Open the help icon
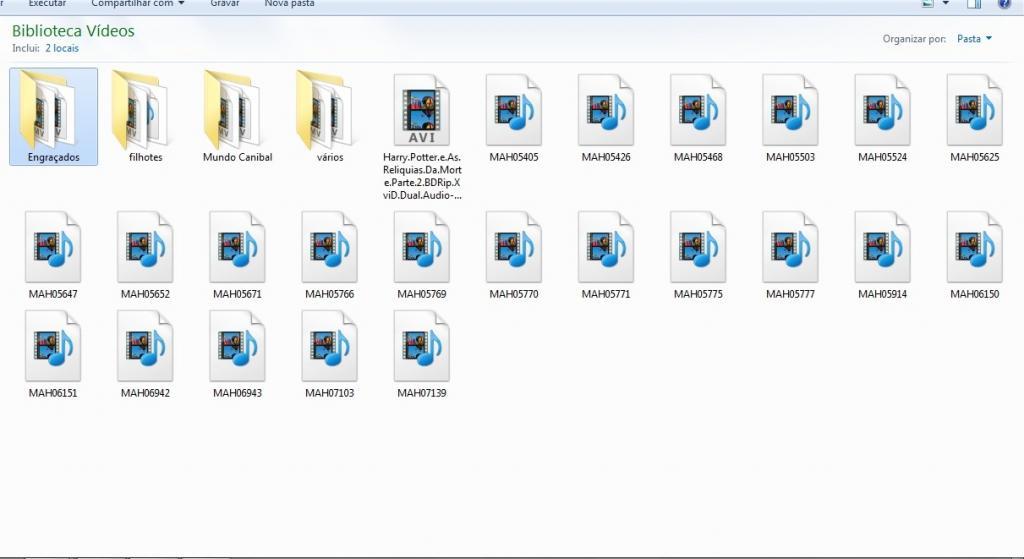 click(x=1004, y=4)
